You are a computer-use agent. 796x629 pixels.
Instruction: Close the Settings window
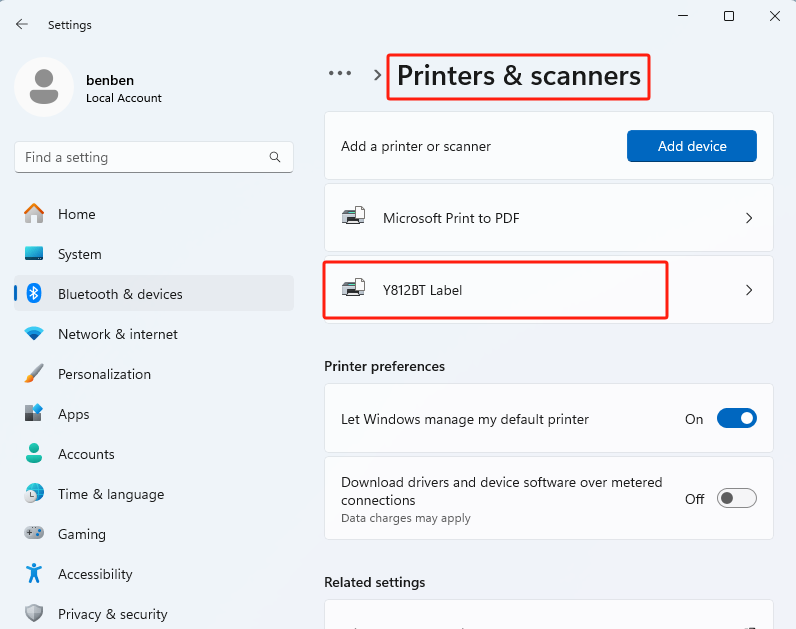tap(775, 16)
